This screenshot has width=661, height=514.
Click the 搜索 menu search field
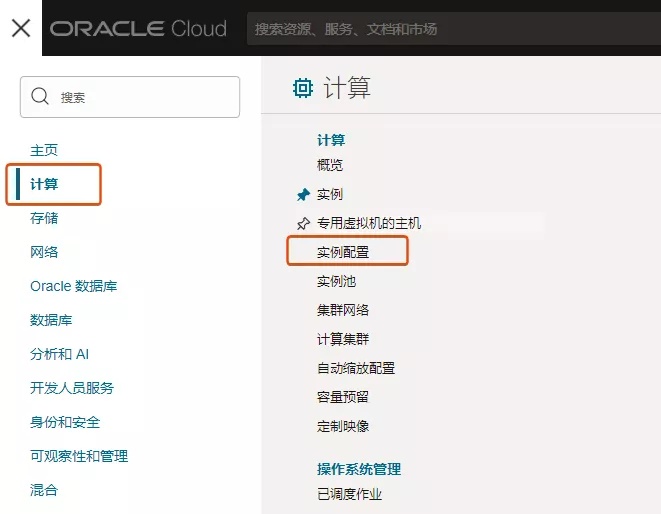[x=140, y=97]
